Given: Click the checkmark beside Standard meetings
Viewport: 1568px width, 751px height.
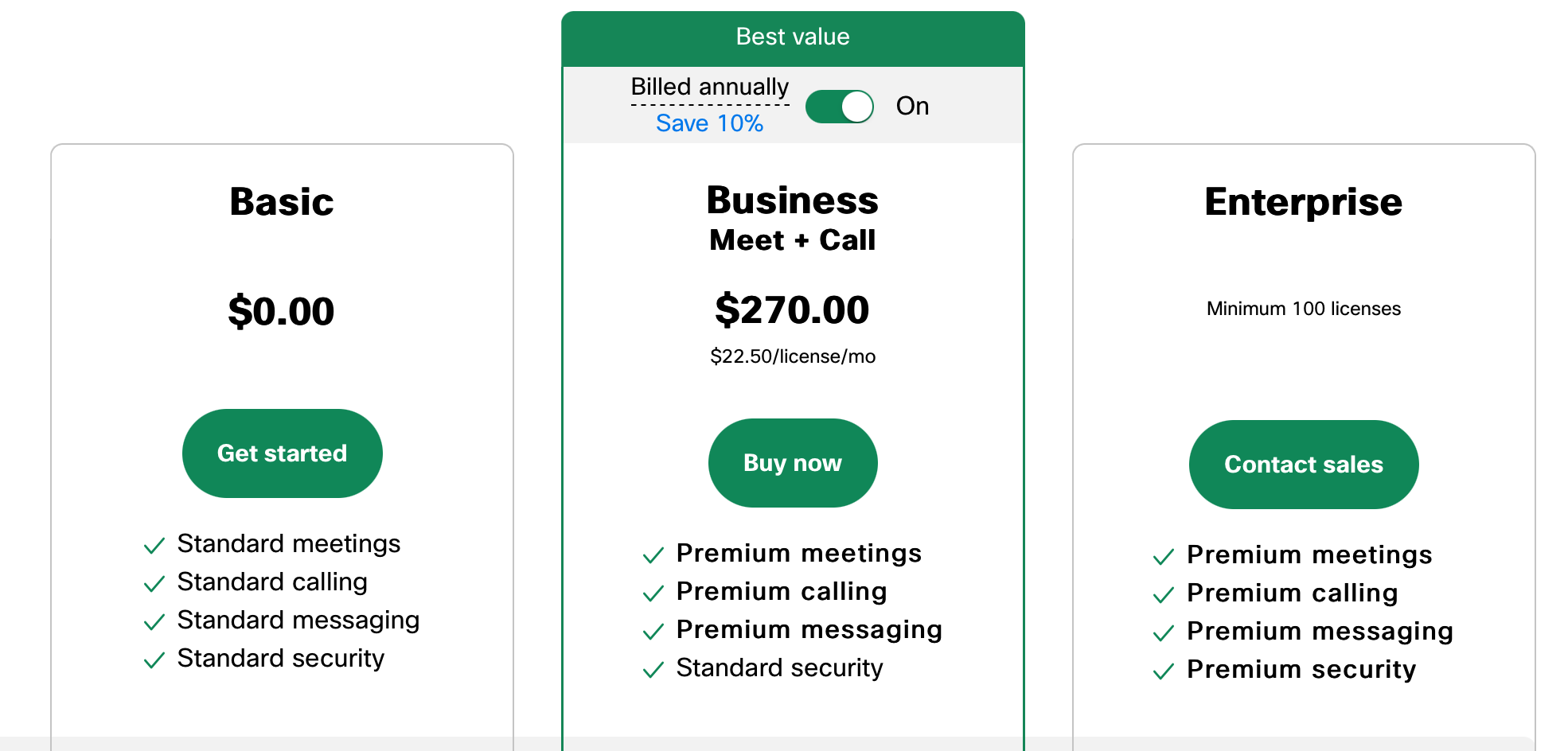Looking at the screenshot, I should pyautogui.click(x=153, y=546).
